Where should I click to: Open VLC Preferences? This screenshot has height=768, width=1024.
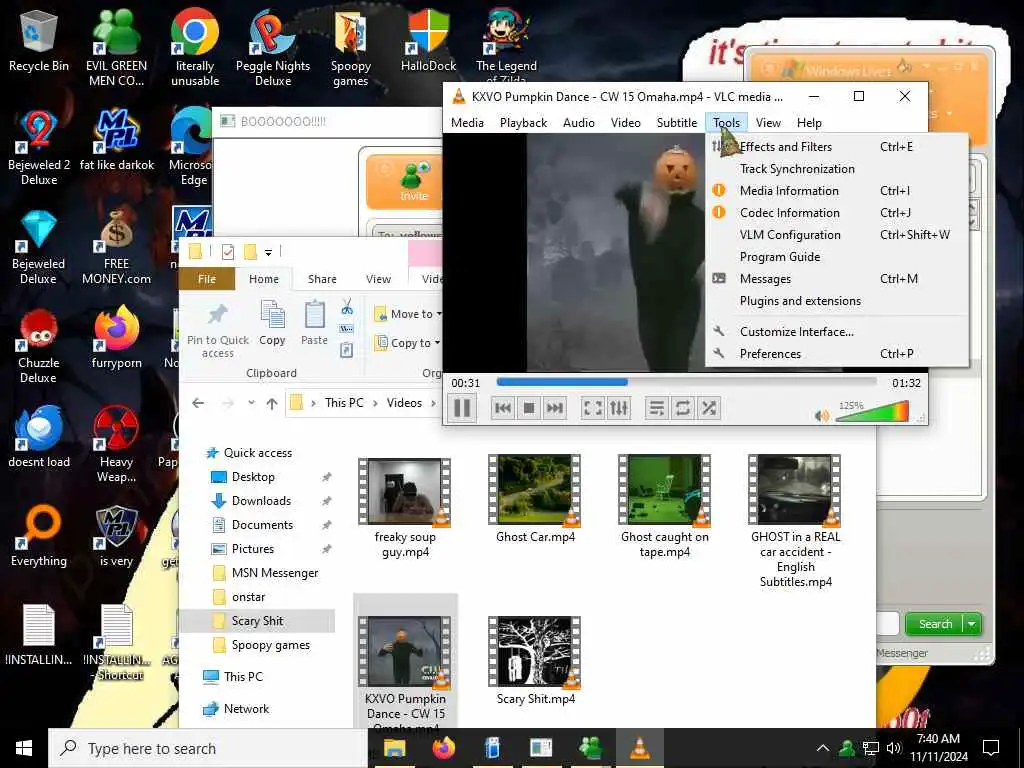[x=837, y=354]
